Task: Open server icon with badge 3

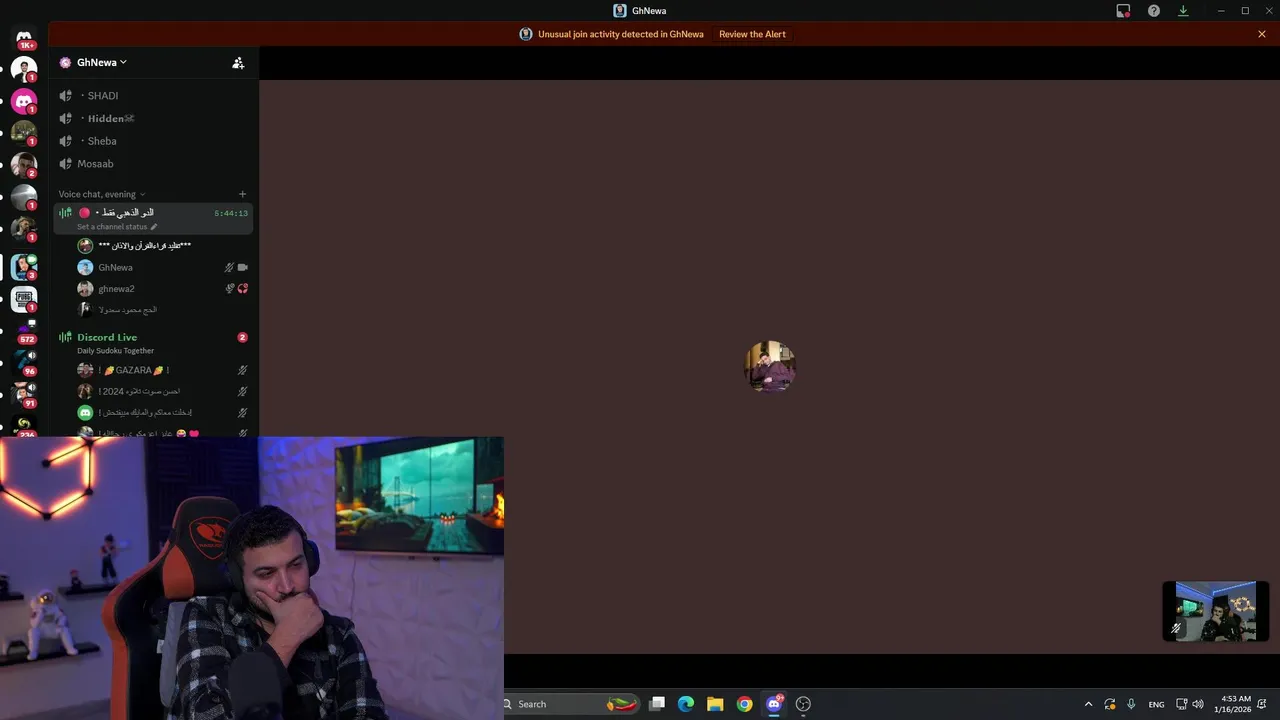Action: [x=24, y=266]
